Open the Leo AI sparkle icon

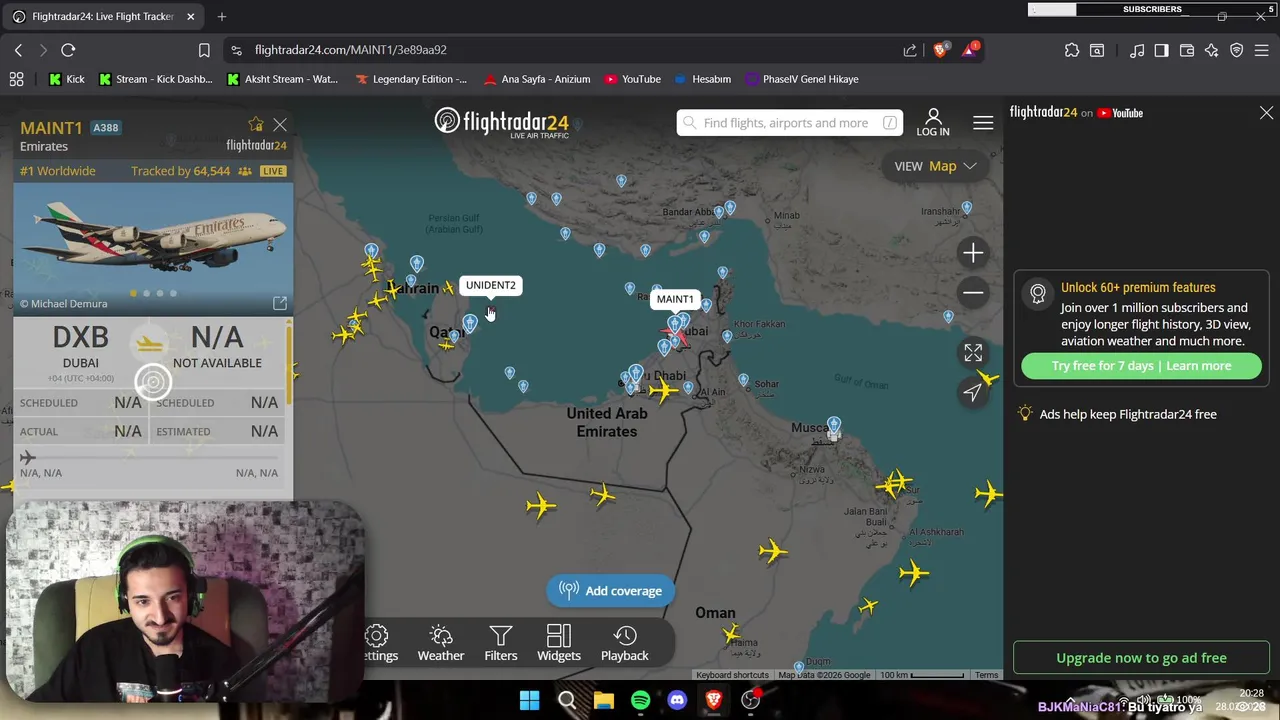(1212, 50)
